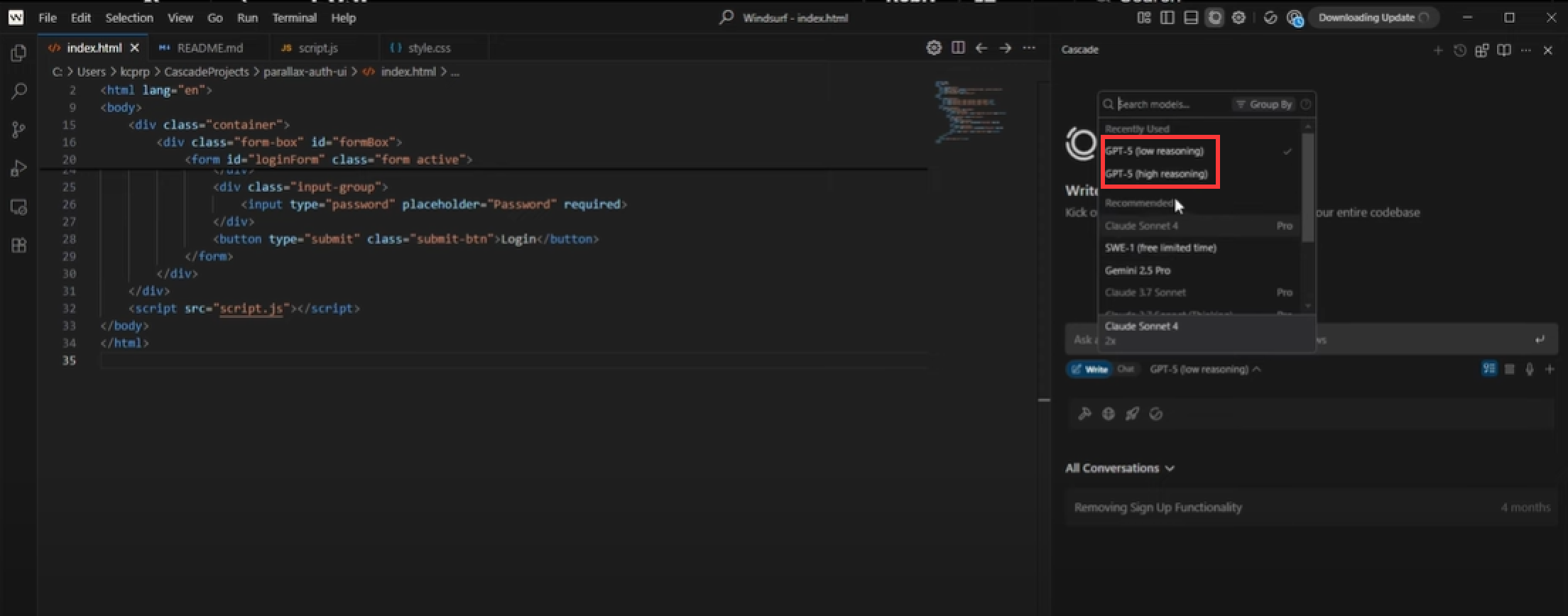The width and height of the screenshot is (1568, 616).
Task: Open the Run and Debug view
Action: (19, 168)
